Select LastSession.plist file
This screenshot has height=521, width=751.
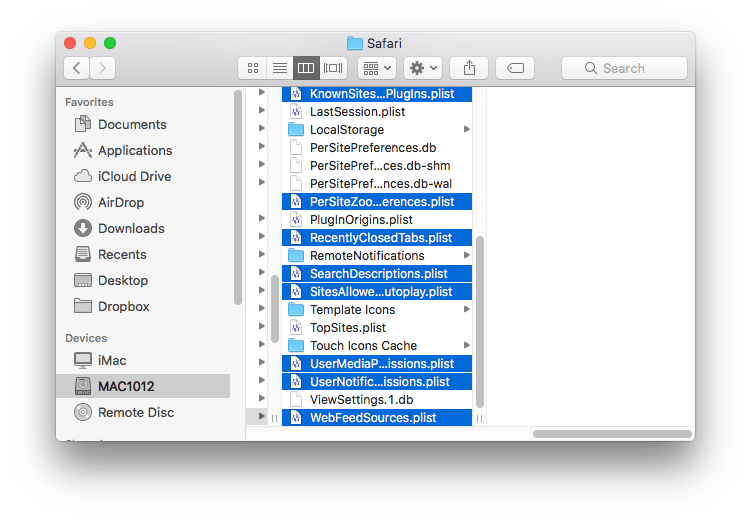377,112
